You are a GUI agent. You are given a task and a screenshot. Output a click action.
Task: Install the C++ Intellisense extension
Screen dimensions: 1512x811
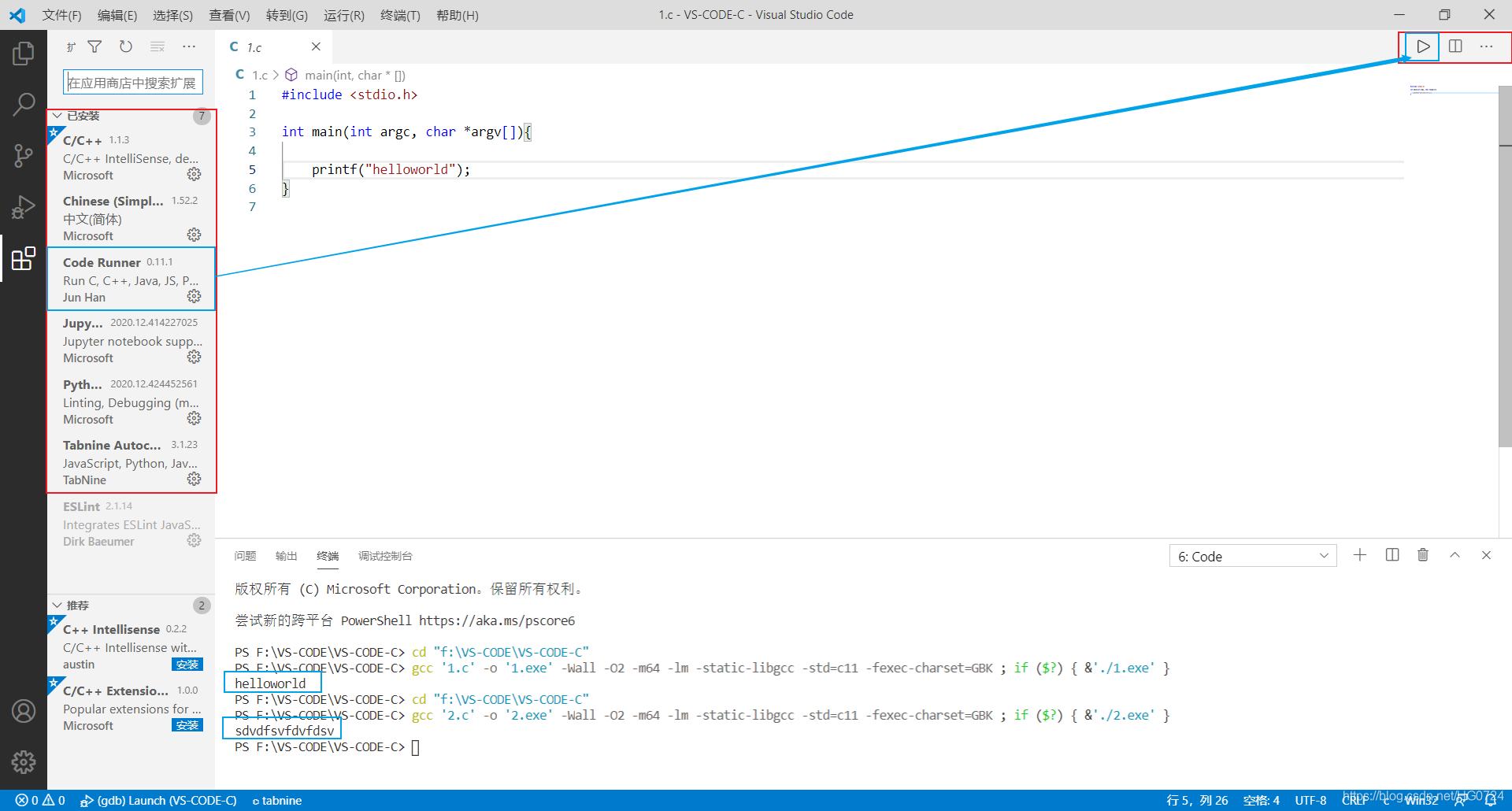coord(187,665)
